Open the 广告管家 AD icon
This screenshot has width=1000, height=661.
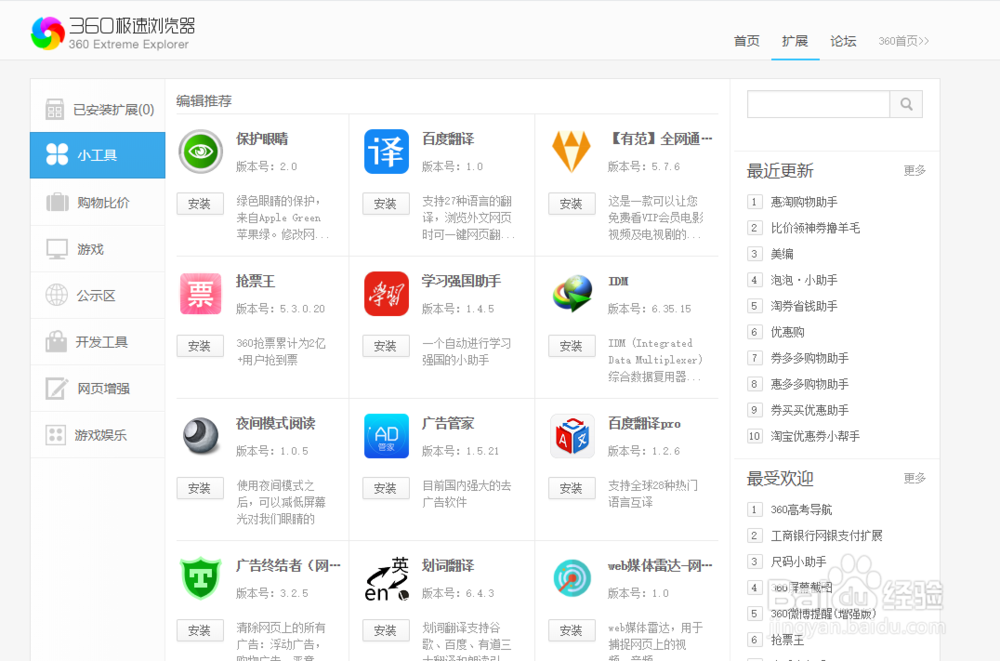click(x=386, y=436)
